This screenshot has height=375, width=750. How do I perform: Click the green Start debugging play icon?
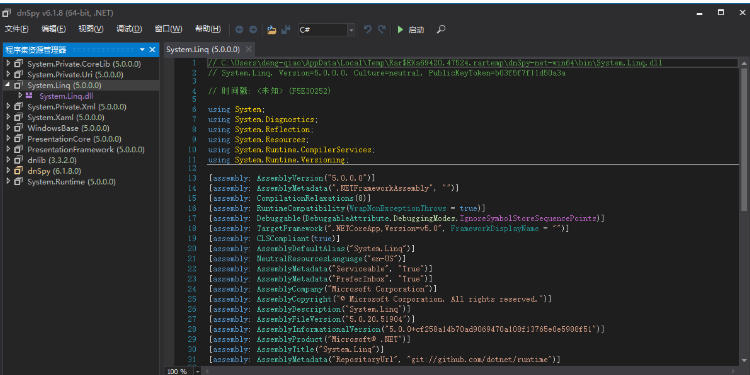coord(400,30)
